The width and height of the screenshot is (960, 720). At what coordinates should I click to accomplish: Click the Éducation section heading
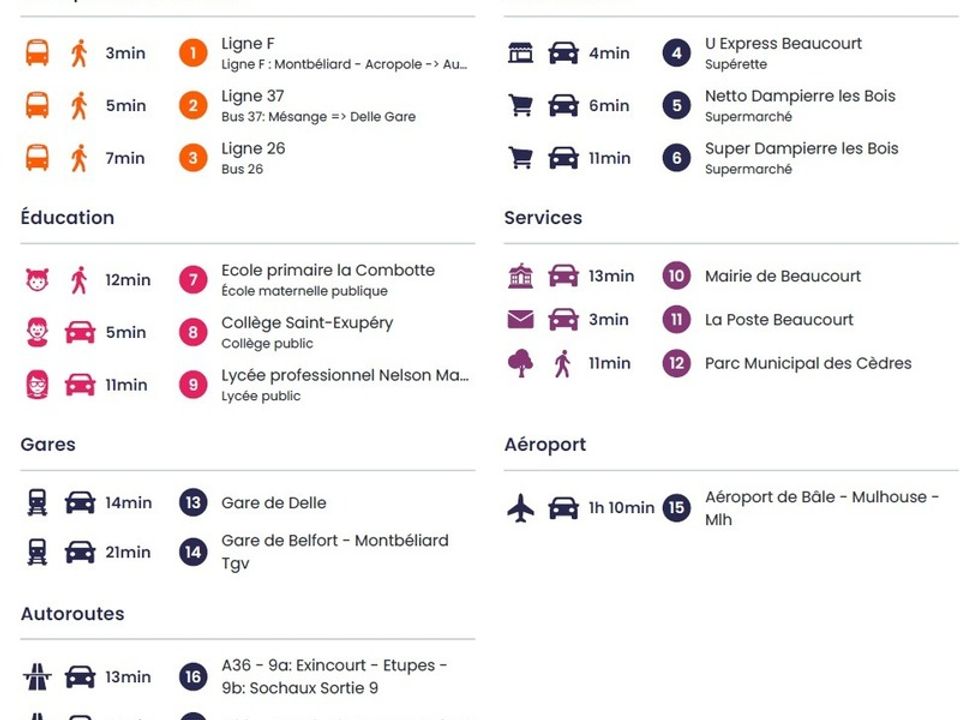67,217
